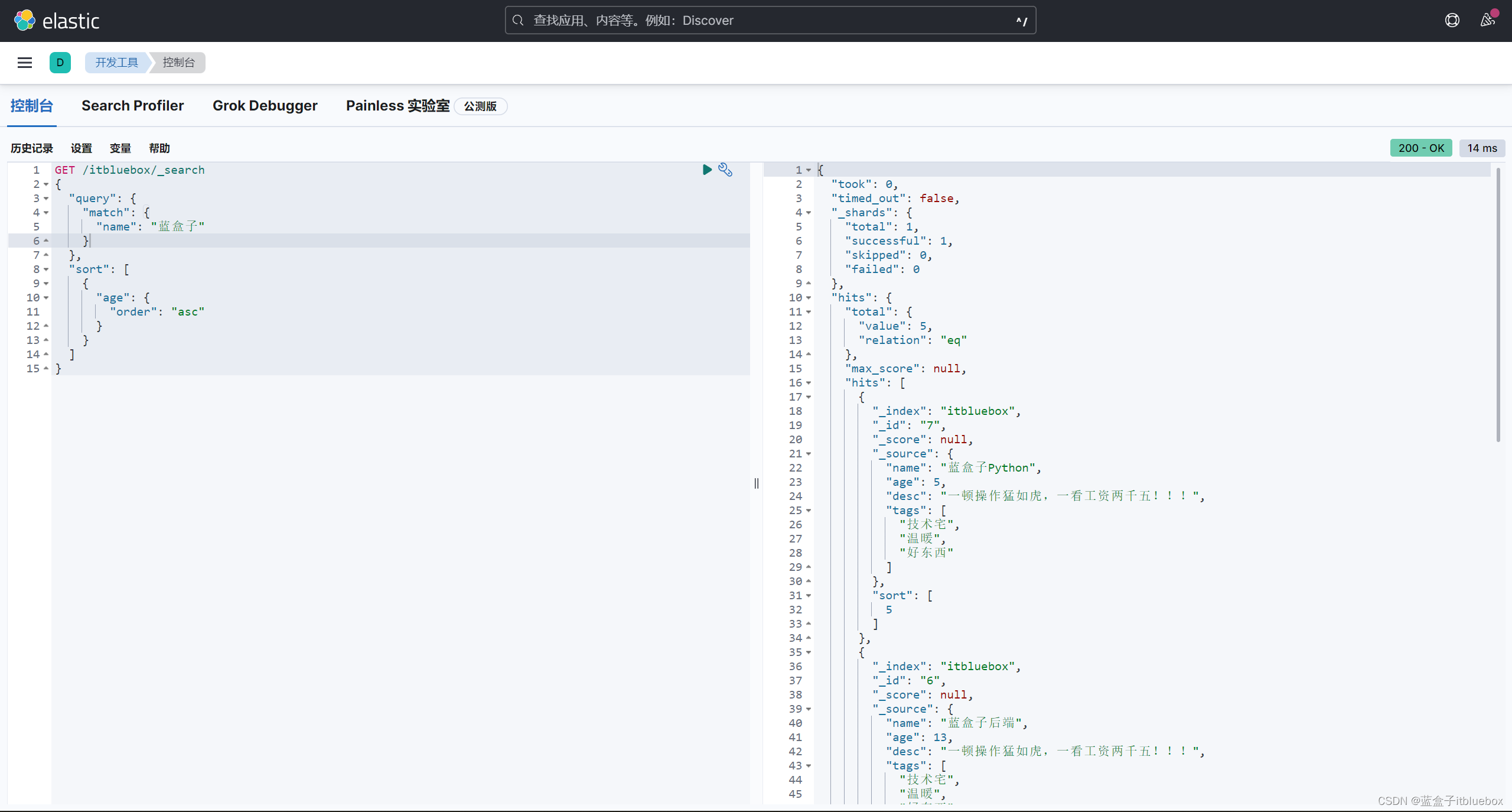Image resolution: width=1512 pixels, height=812 pixels.
Task: Open 历史记录 history panel
Action: [x=32, y=148]
